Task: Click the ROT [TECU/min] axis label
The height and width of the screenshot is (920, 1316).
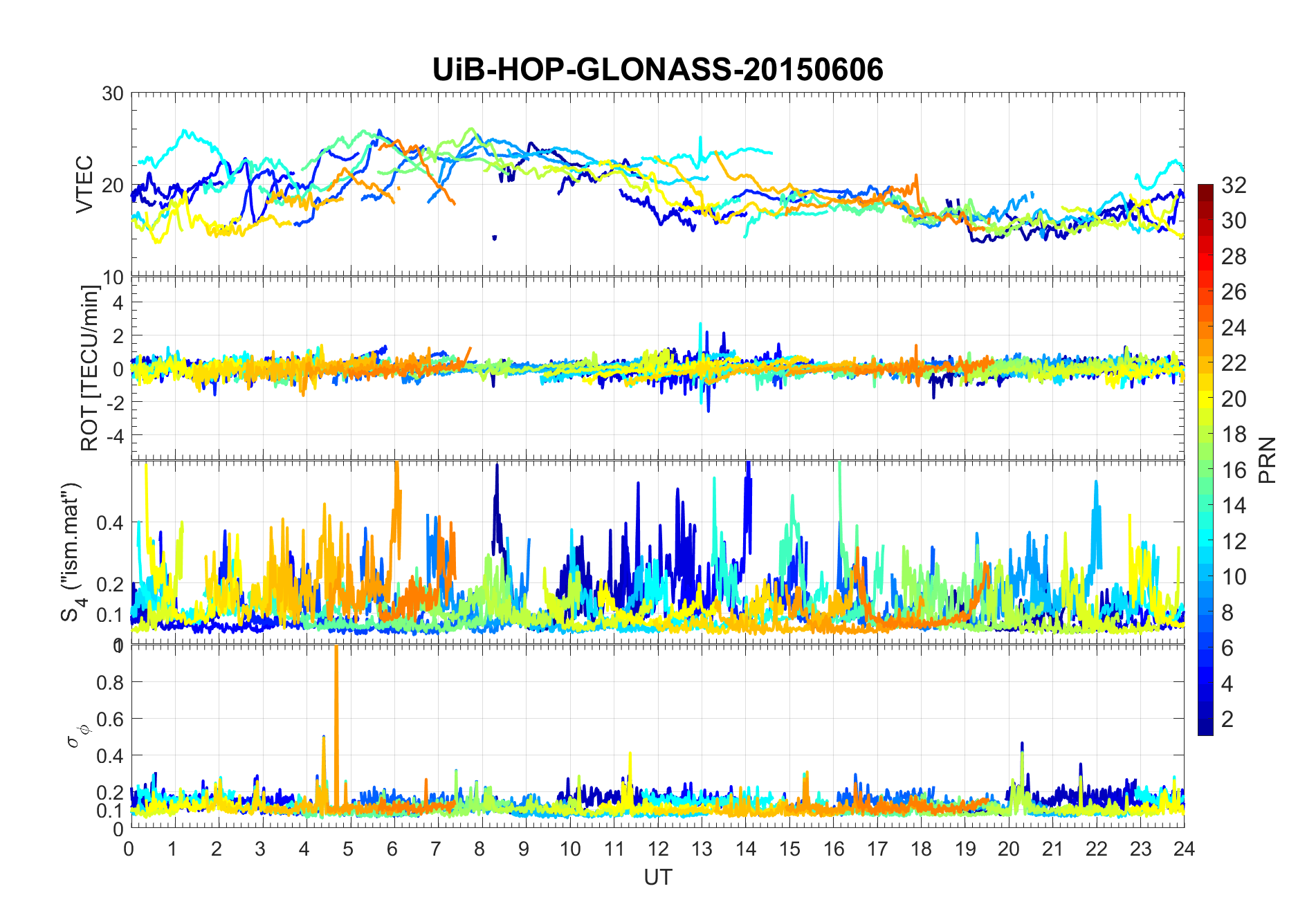Action: tap(89, 368)
